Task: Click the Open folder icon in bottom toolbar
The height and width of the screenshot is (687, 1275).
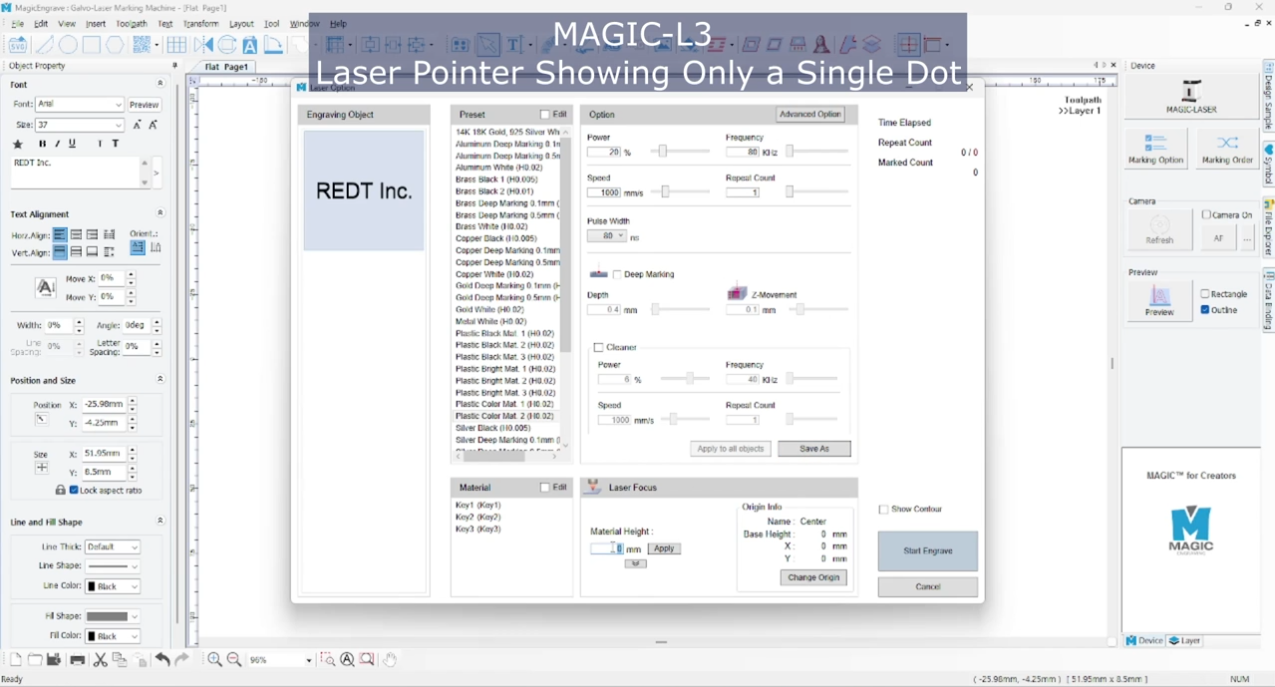Action: [35, 660]
